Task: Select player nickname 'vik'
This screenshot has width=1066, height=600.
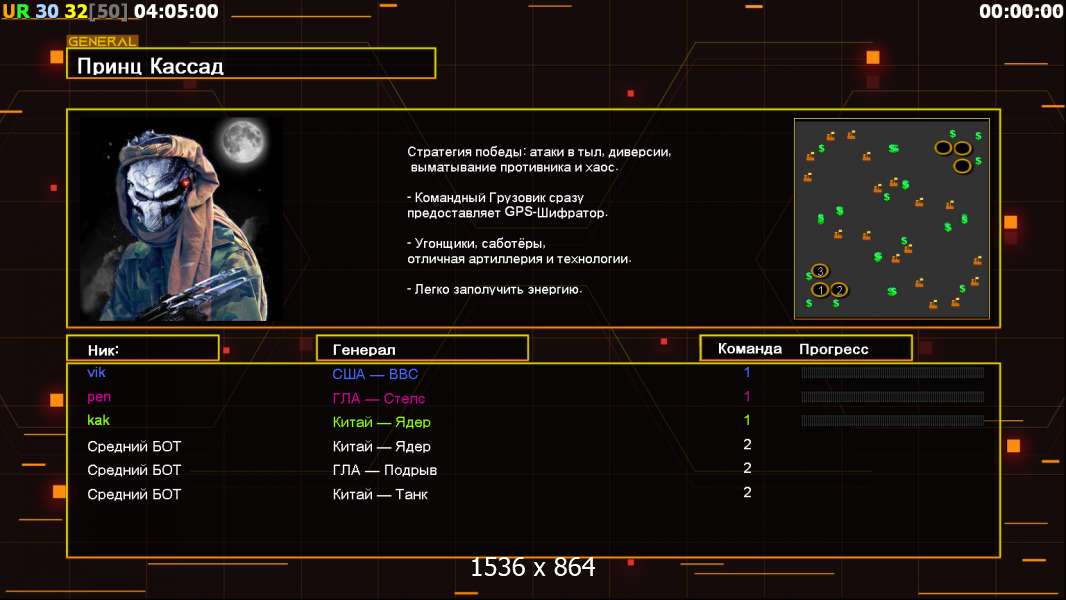Action: (97, 372)
